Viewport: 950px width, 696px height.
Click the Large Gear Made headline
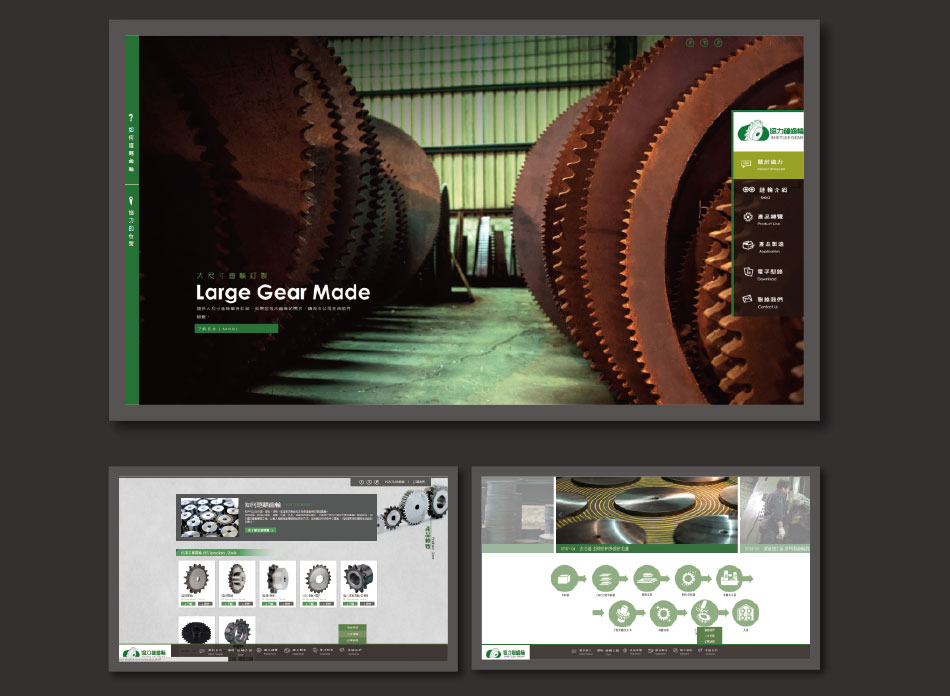(283, 293)
